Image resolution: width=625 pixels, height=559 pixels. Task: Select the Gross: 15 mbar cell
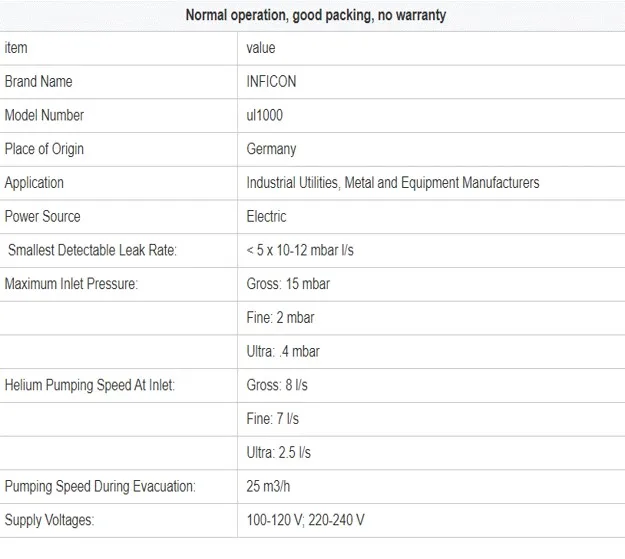pos(288,284)
